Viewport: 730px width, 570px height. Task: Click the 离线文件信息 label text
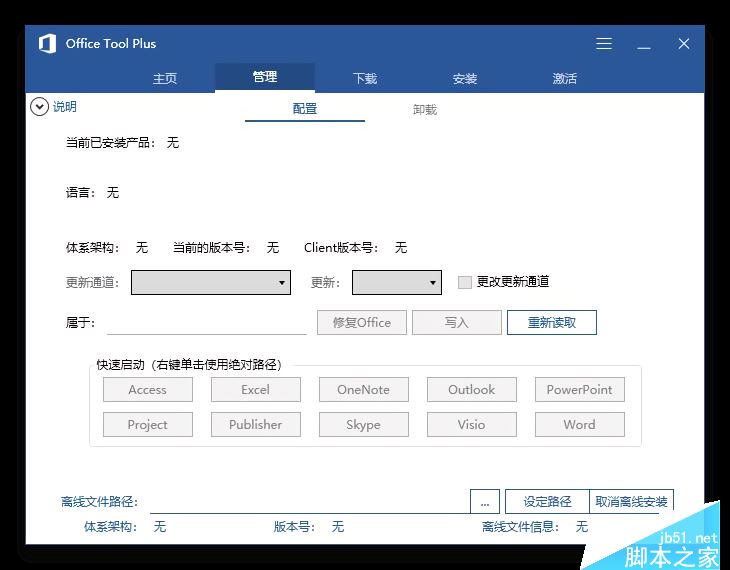(x=520, y=527)
